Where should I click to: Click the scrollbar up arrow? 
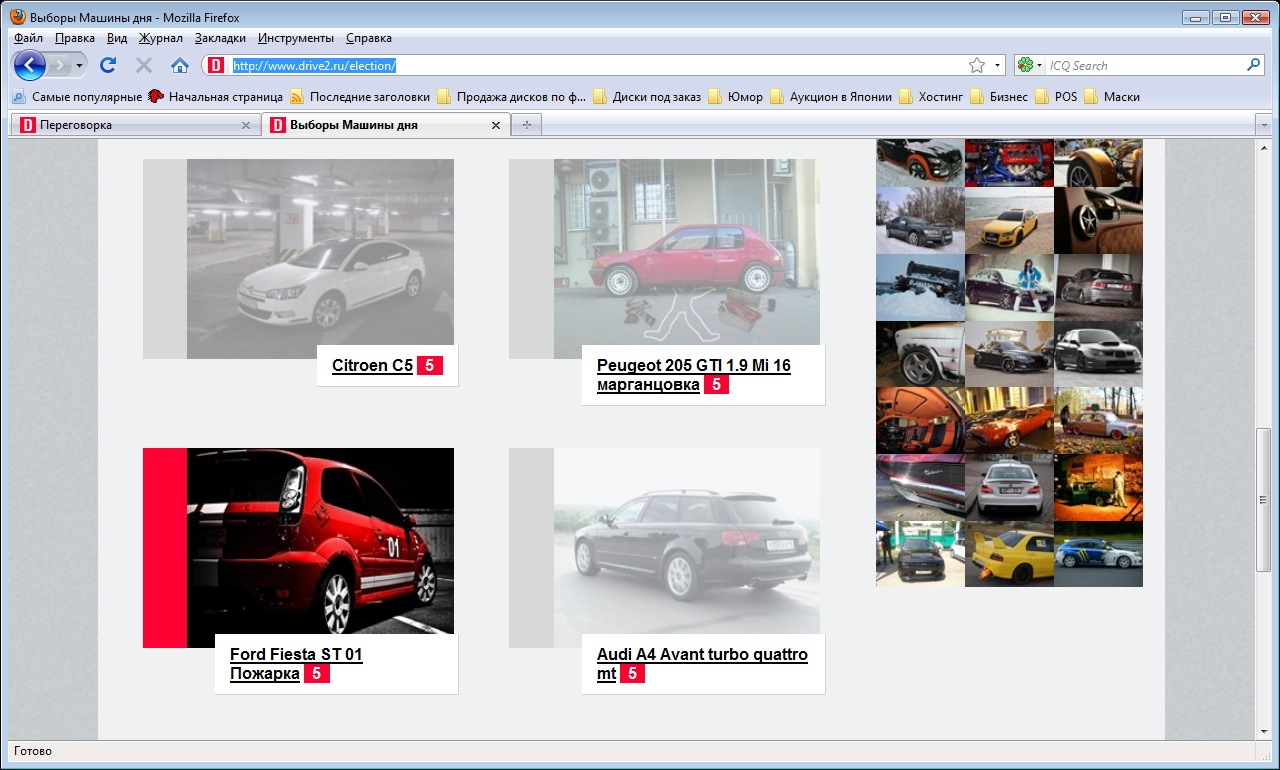(x=1263, y=147)
